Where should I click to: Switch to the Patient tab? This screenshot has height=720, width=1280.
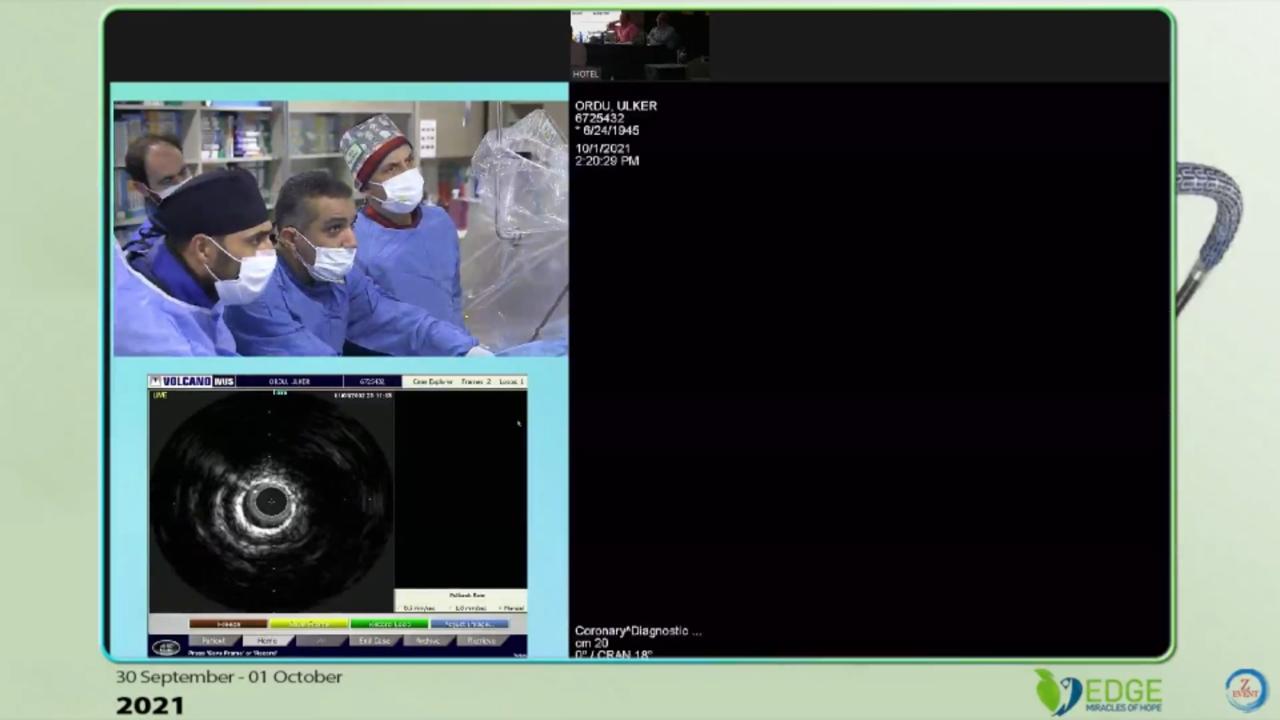[x=214, y=640]
